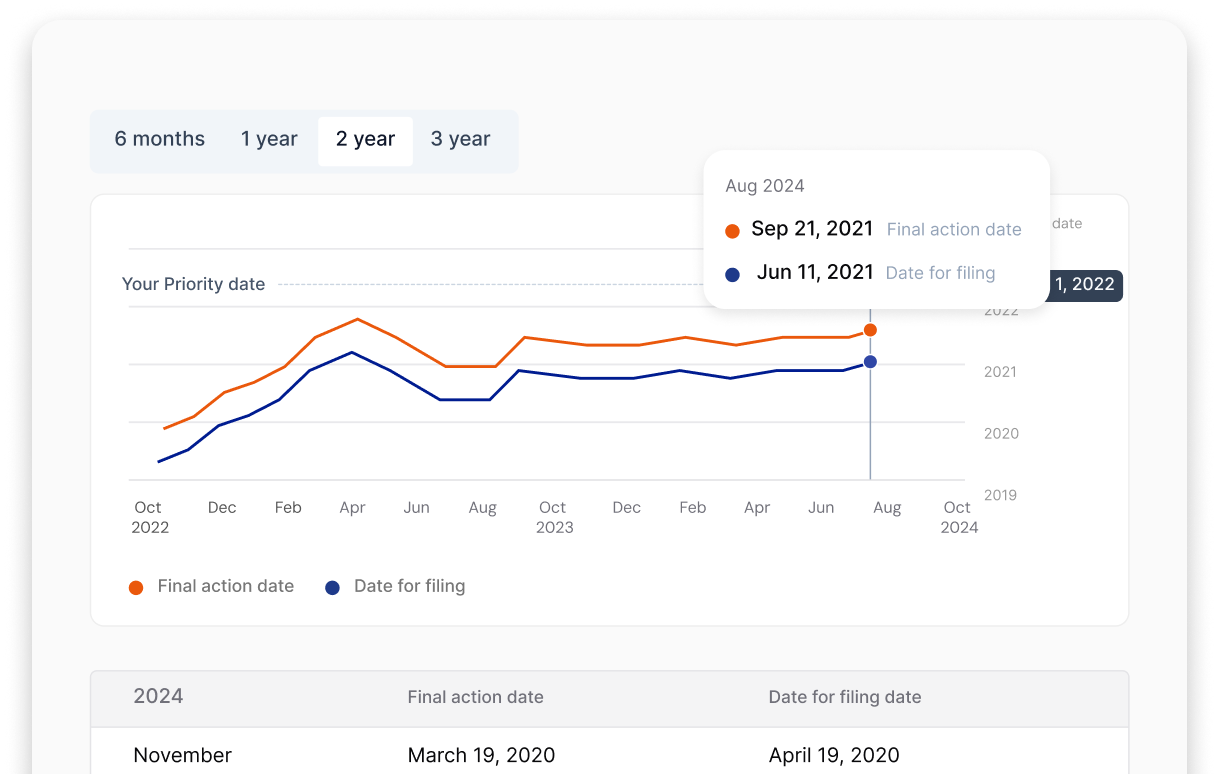The height and width of the screenshot is (774, 1214).
Task: Click the peak of the orange line near Apr
Action: click(x=357, y=320)
